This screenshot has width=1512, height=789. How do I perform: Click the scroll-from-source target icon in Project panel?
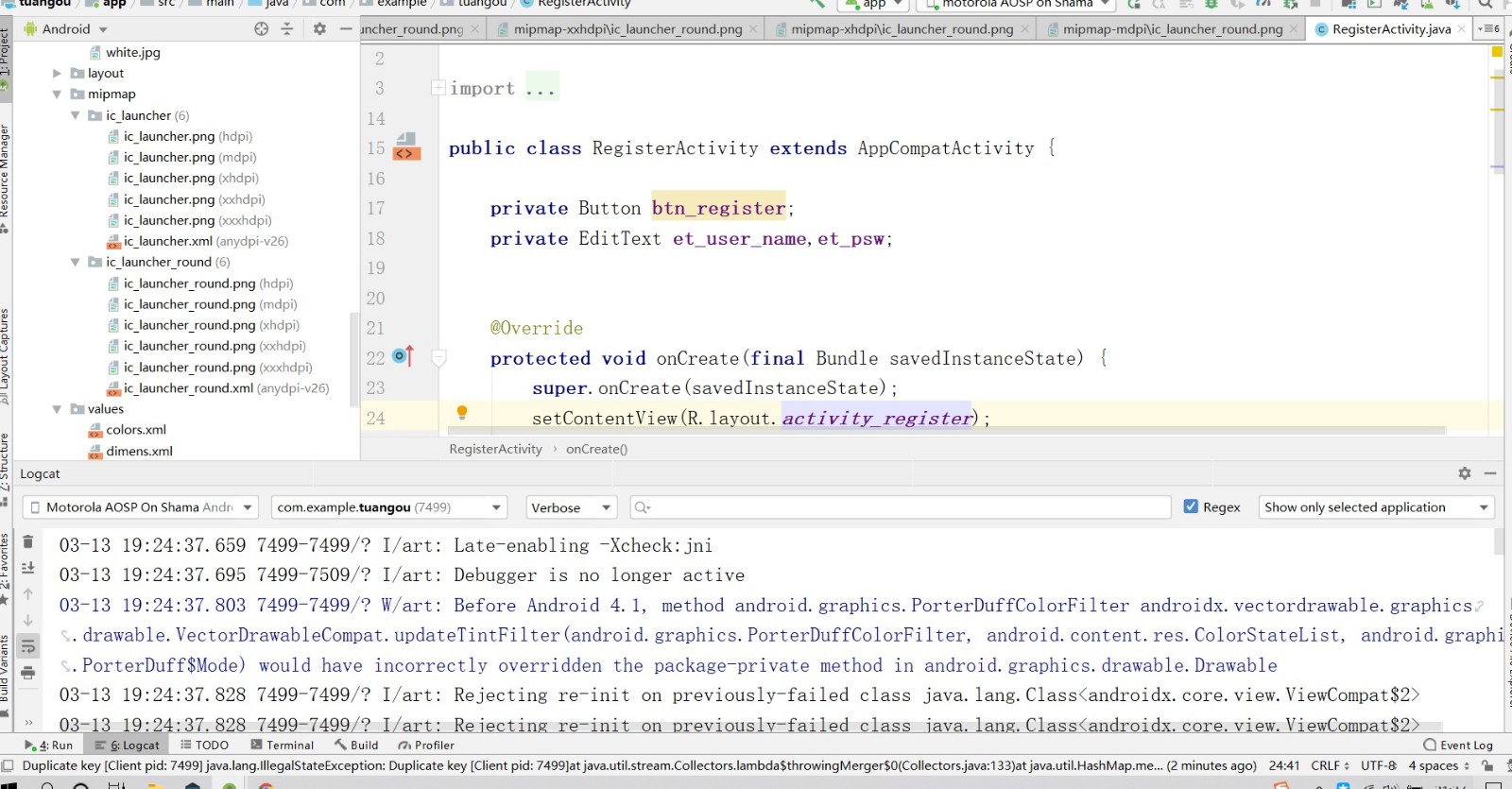[x=262, y=29]
